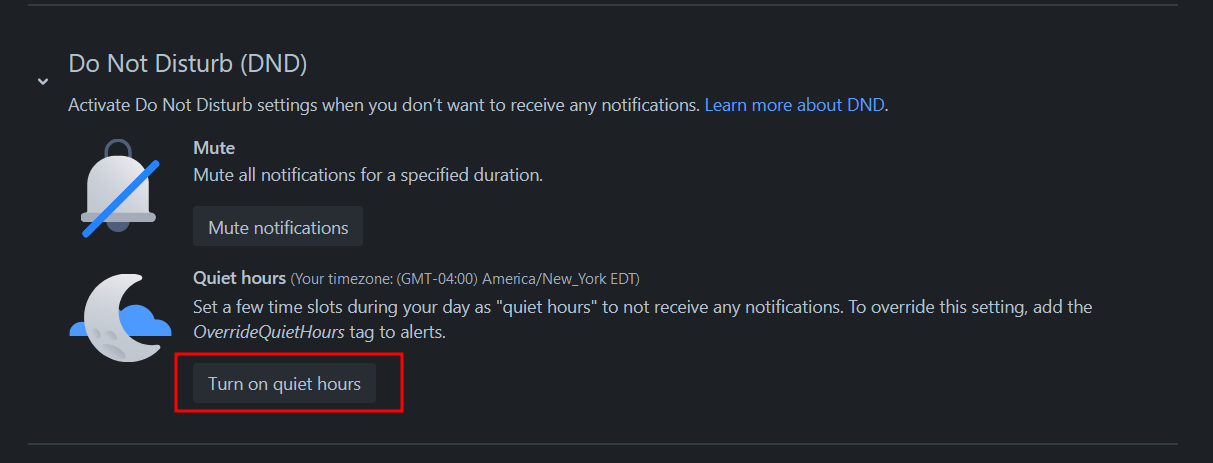Click the bold Quiet hours label
This screenshot has width=1213, height=463.
click(x=239, y=278)
